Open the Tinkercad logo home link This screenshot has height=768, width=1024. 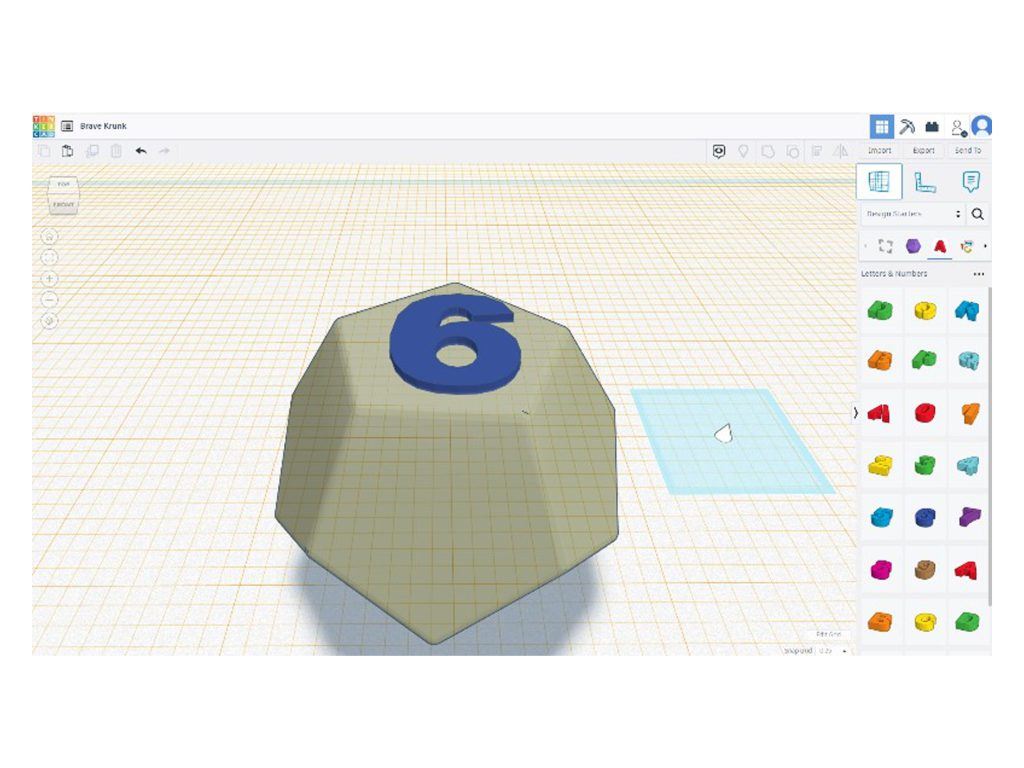(44, 126)
